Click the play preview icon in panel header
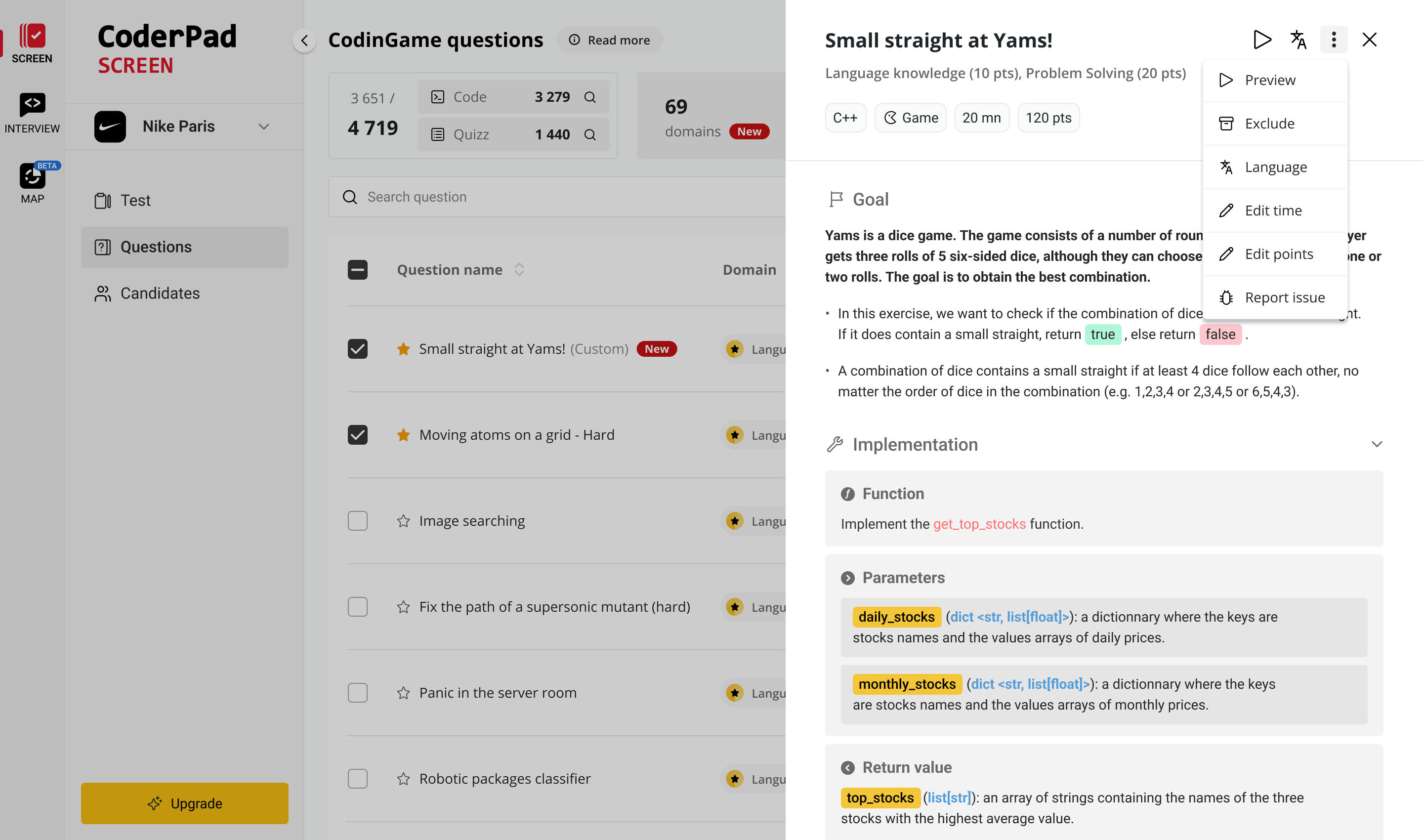The width and height of the screenshot is (1423, 840). pos(1262,40)
